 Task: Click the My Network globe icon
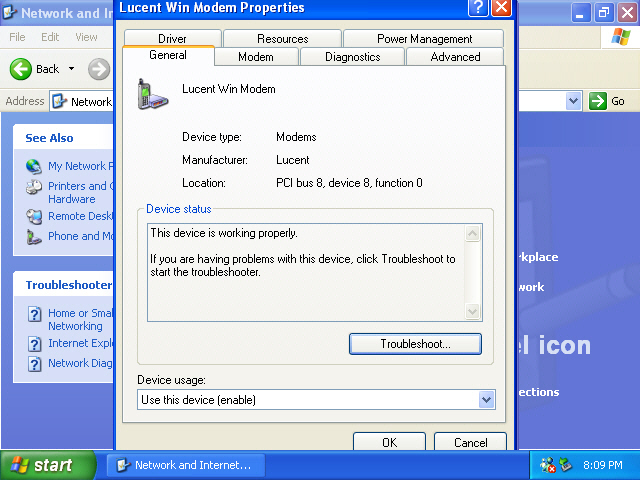34,166
